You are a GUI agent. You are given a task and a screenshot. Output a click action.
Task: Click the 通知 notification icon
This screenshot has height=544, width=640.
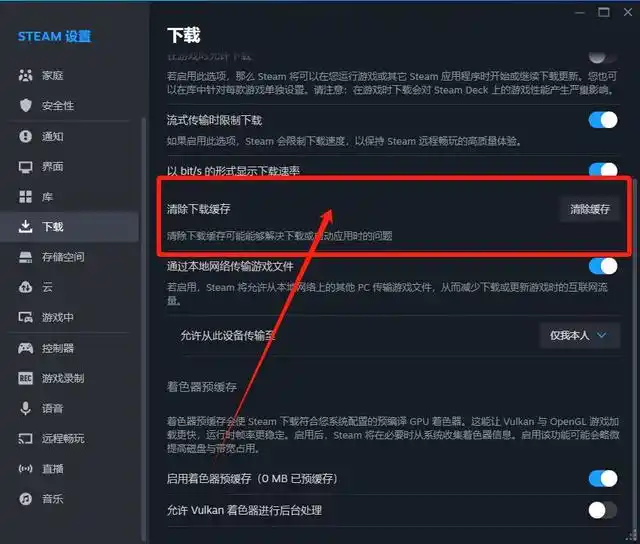click(x=25, y=136)
